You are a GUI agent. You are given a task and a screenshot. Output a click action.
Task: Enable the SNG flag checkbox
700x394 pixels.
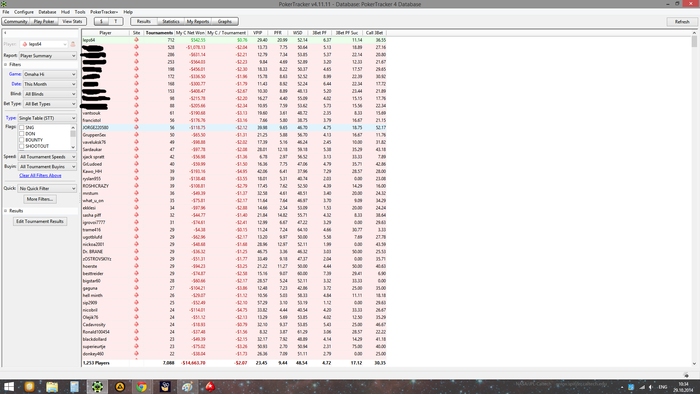click(x=21, y=128)
